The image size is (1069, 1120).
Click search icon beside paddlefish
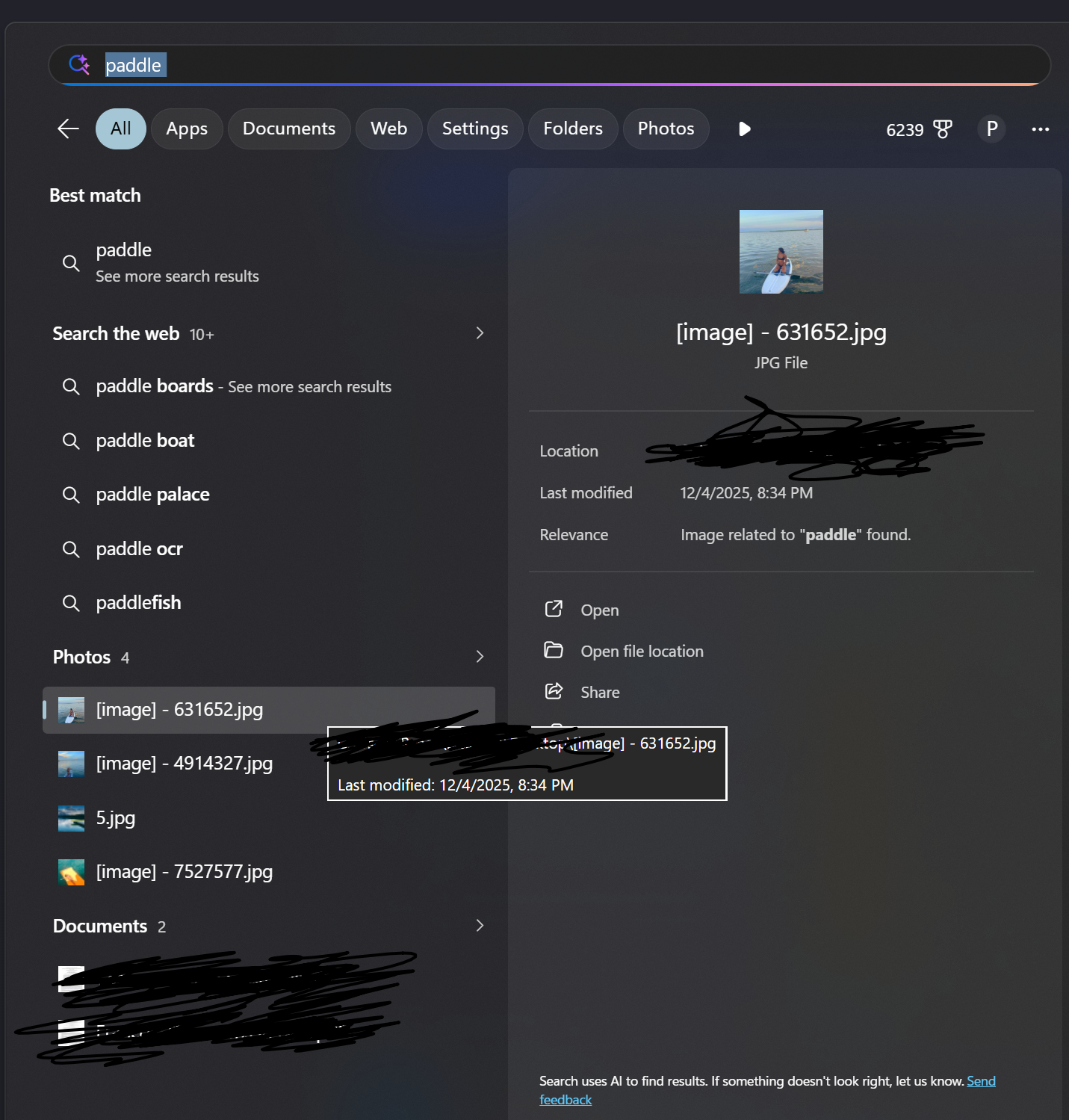(71, 603)
